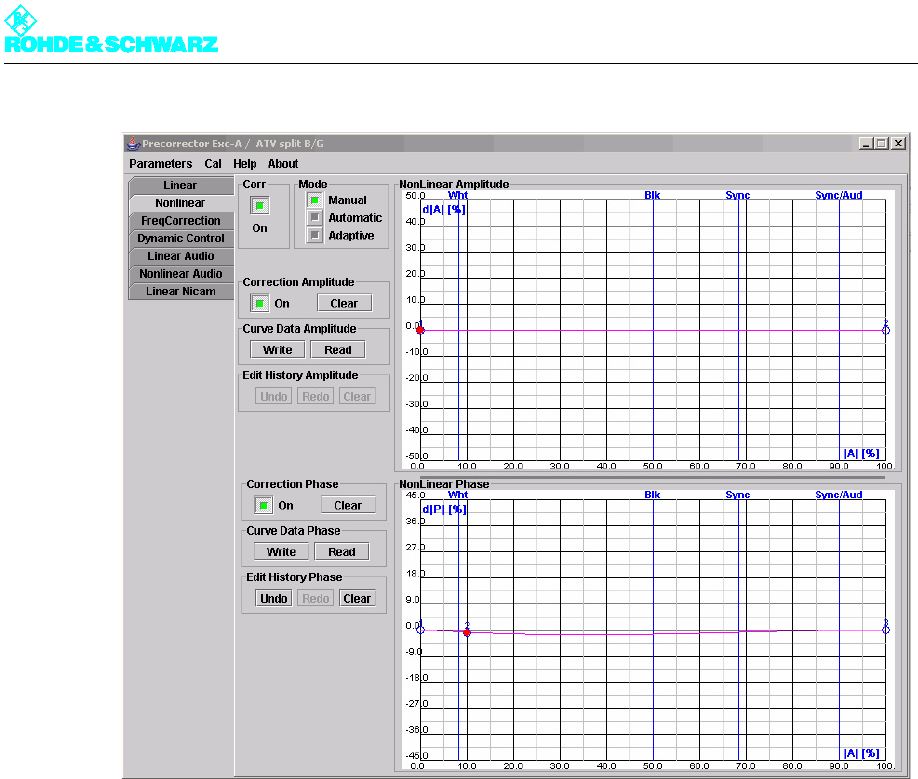Select Adaptive mode

[x=315, y=236]
